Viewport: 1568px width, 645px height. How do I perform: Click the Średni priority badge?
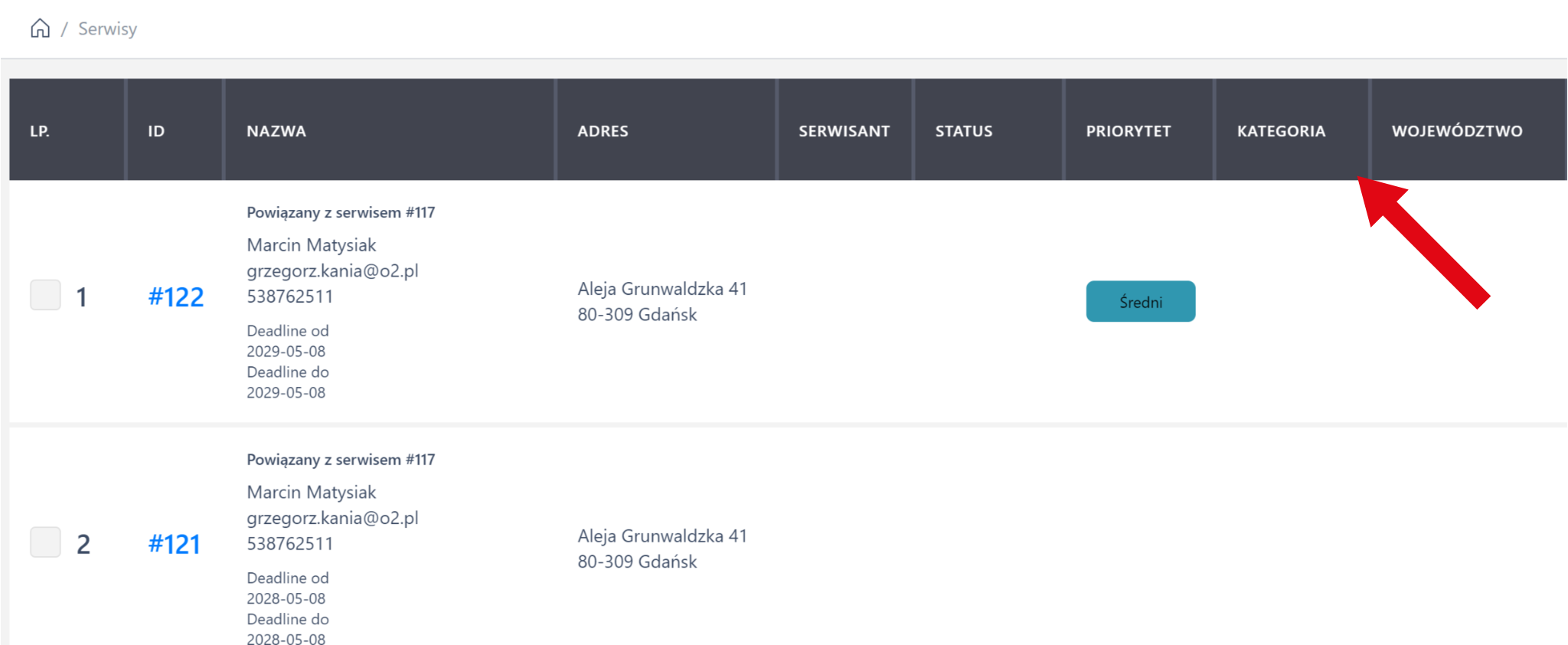[x=1140, y=302]
